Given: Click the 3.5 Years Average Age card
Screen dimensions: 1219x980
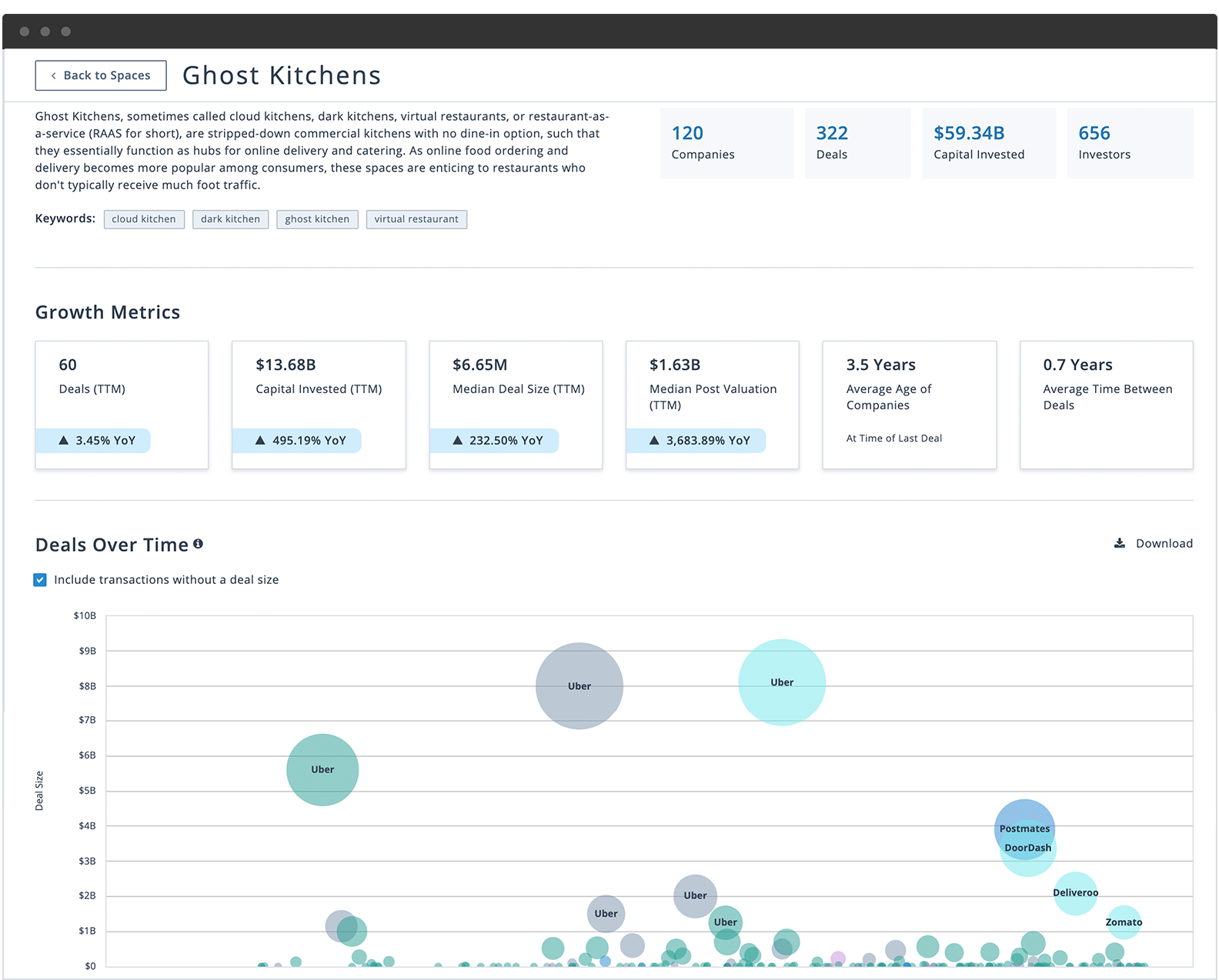Looking at the screenshot, I should (x=910, y=405).
